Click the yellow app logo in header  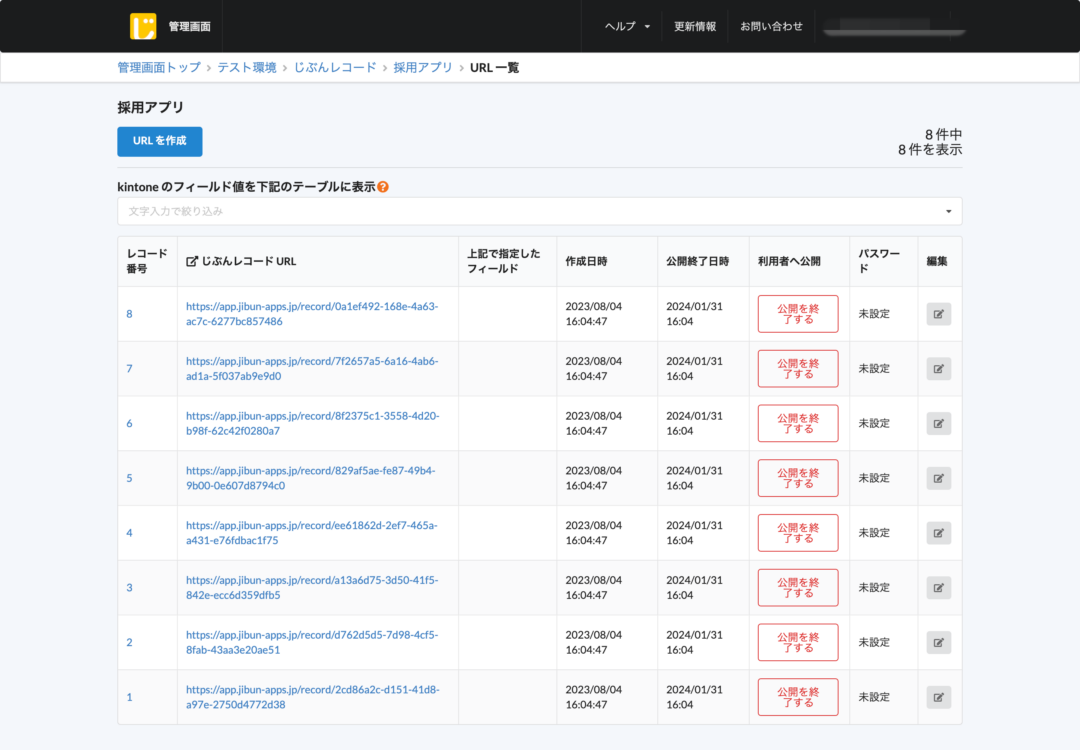coord(143,26)
